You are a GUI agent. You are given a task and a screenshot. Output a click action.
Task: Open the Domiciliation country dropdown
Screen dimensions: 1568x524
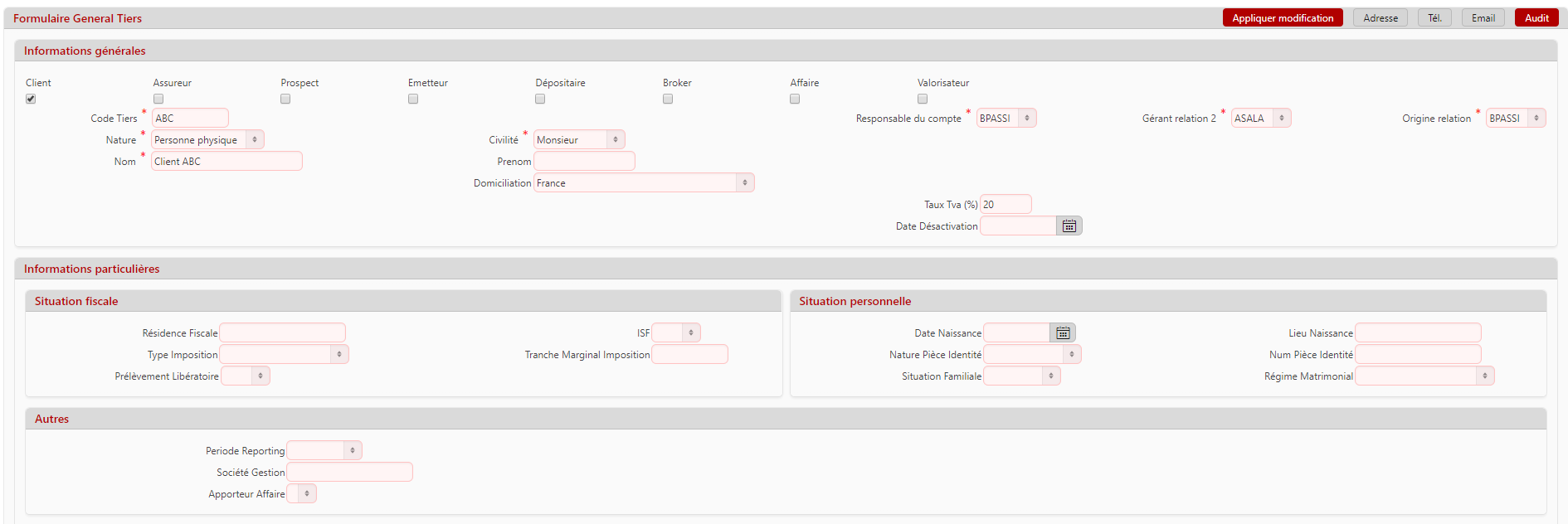point(644,183)
